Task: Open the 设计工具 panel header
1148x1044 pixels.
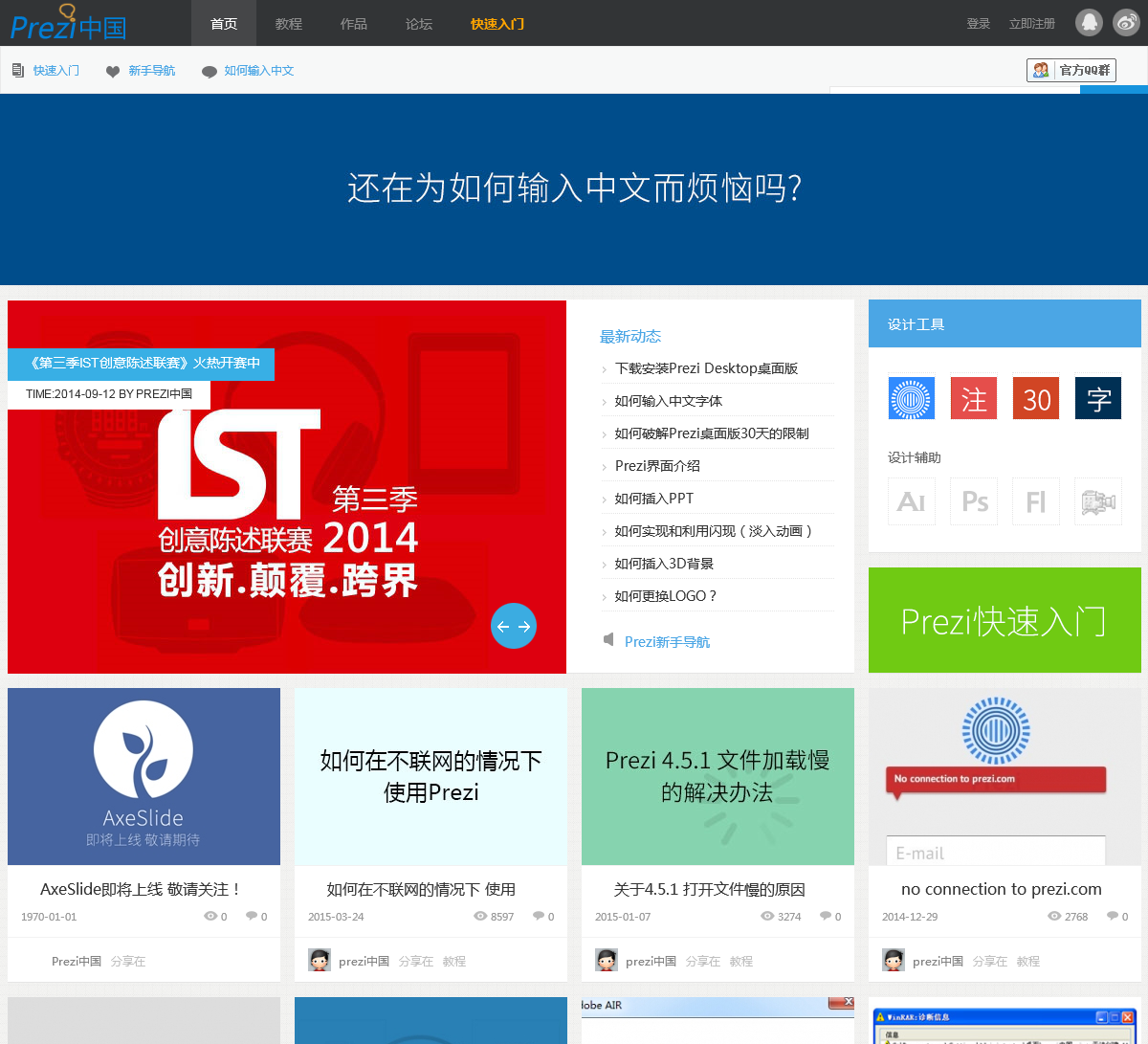Action: pos(1004,323)
